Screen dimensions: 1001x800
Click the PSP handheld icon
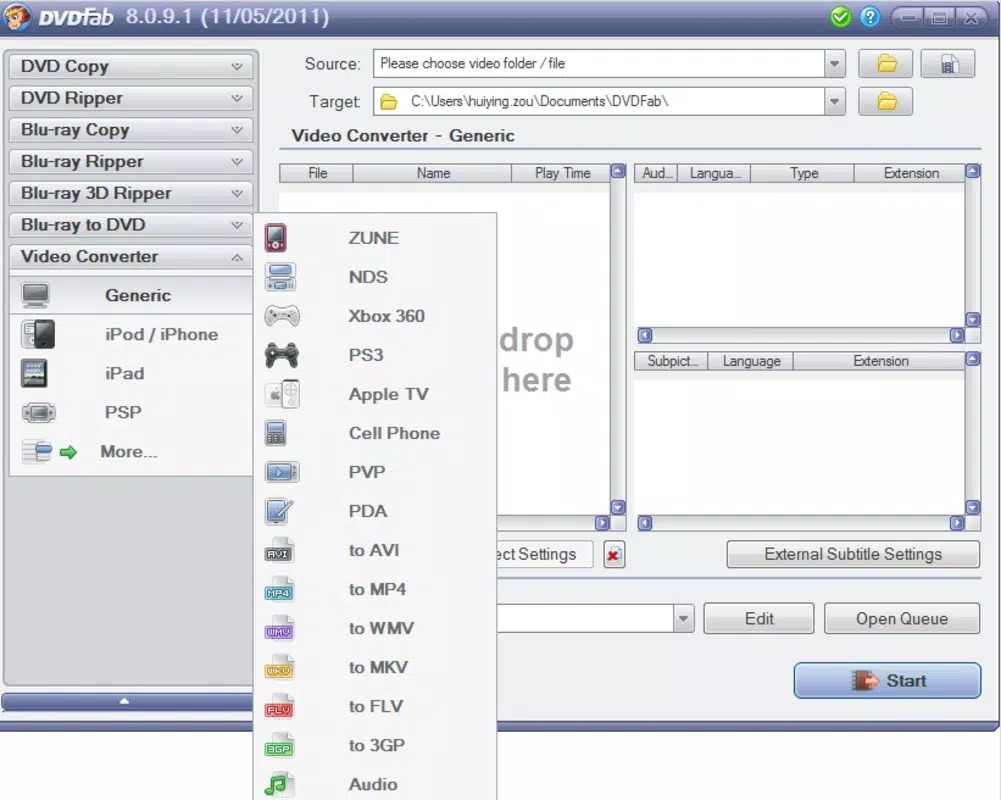pos(38,413)
